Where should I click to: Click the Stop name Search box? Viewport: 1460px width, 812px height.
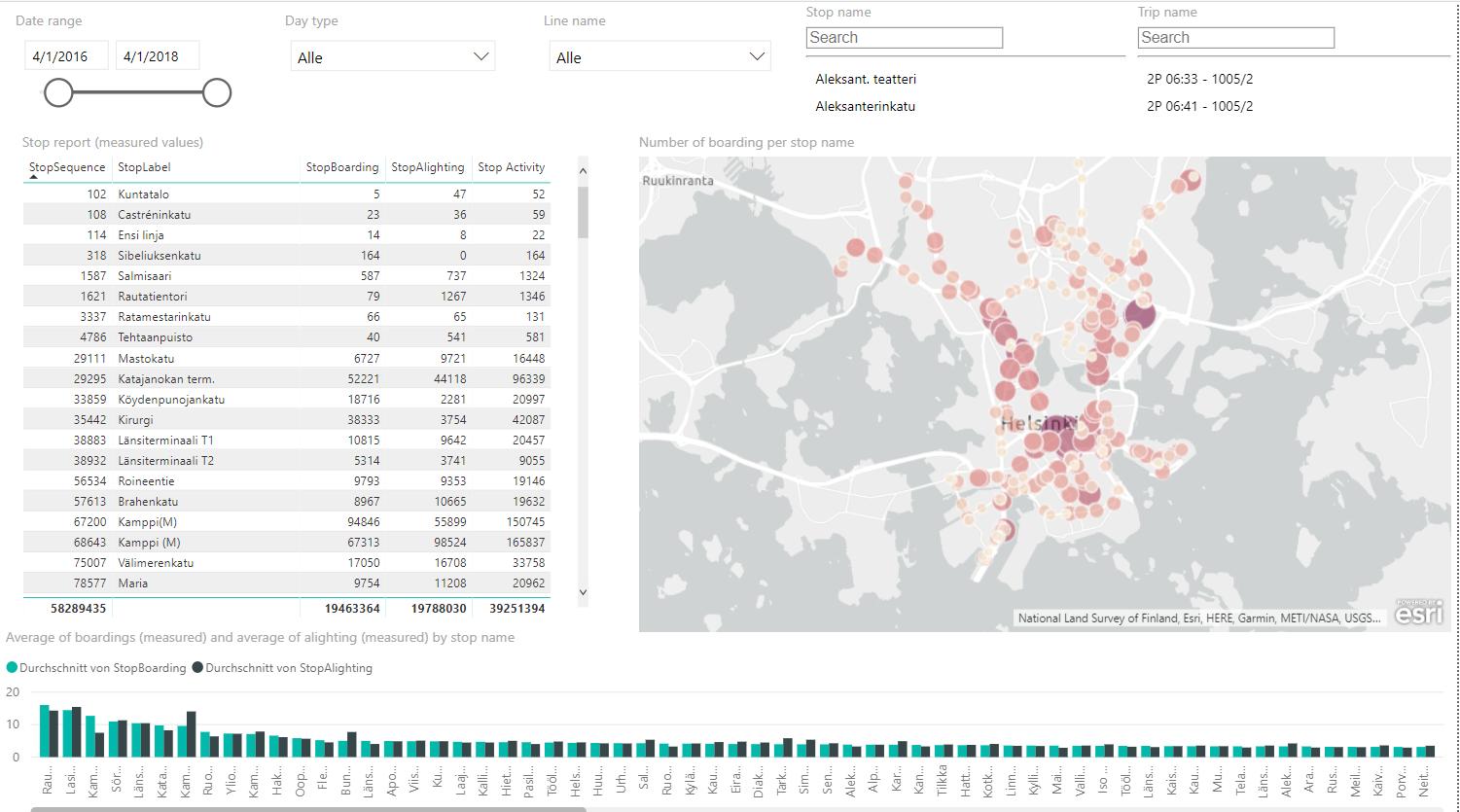click(904, 37)
